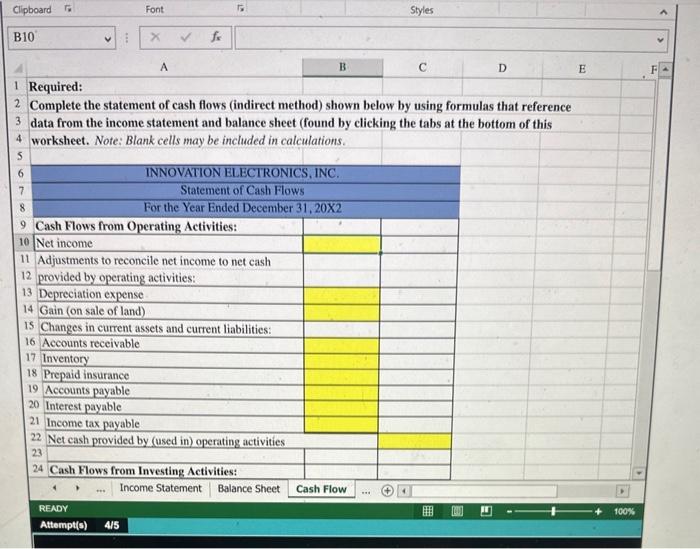Select the Cash Flow sheet tab

321,489
